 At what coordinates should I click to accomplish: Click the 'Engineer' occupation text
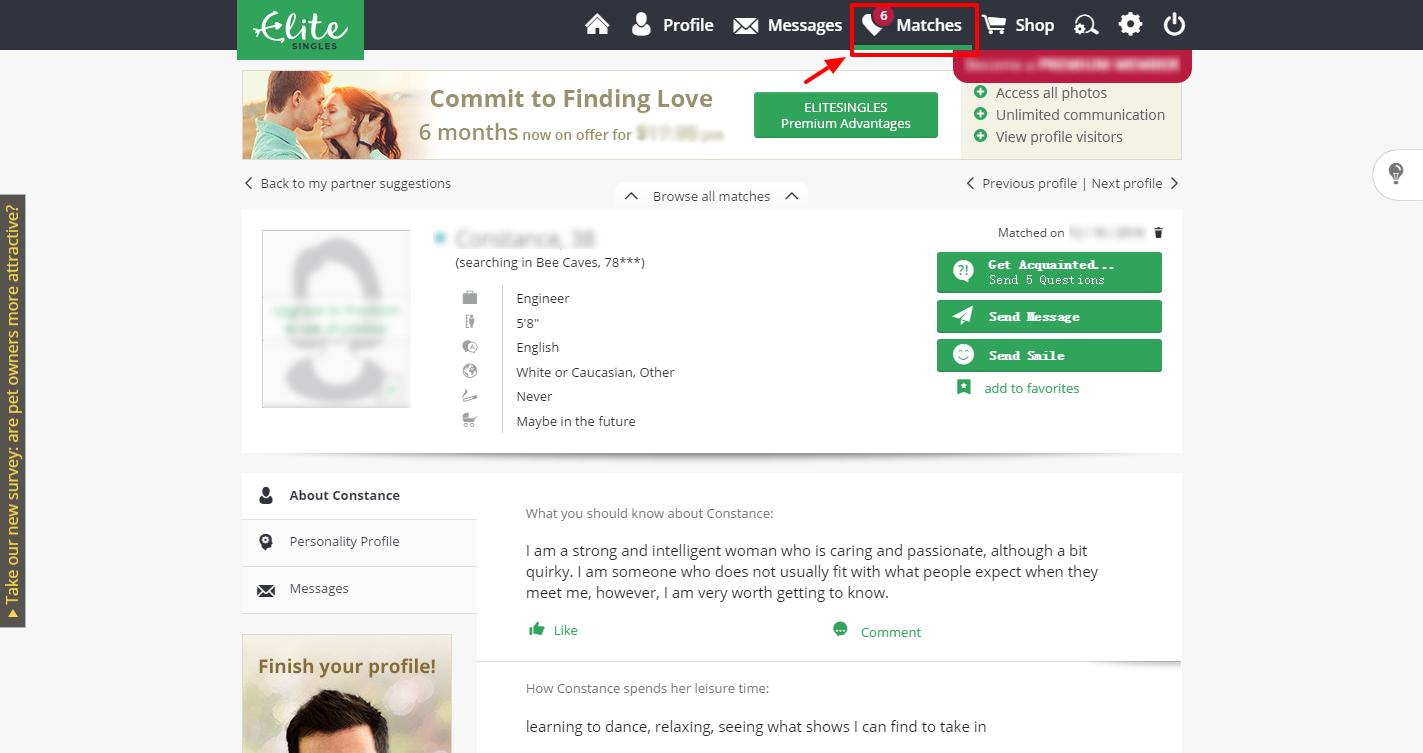(543, 298)
